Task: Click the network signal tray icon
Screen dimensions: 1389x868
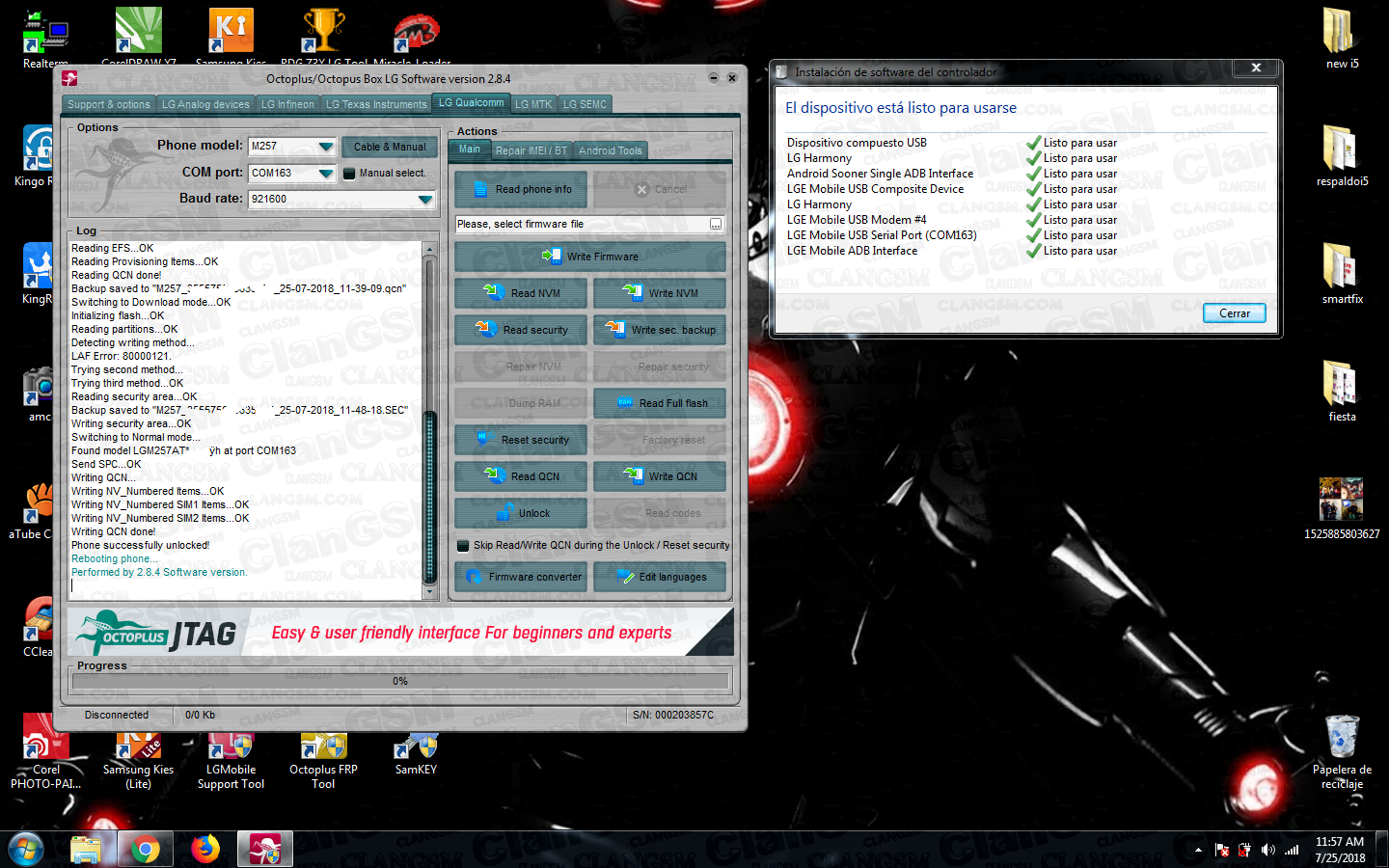Action: coord(1292,850)
